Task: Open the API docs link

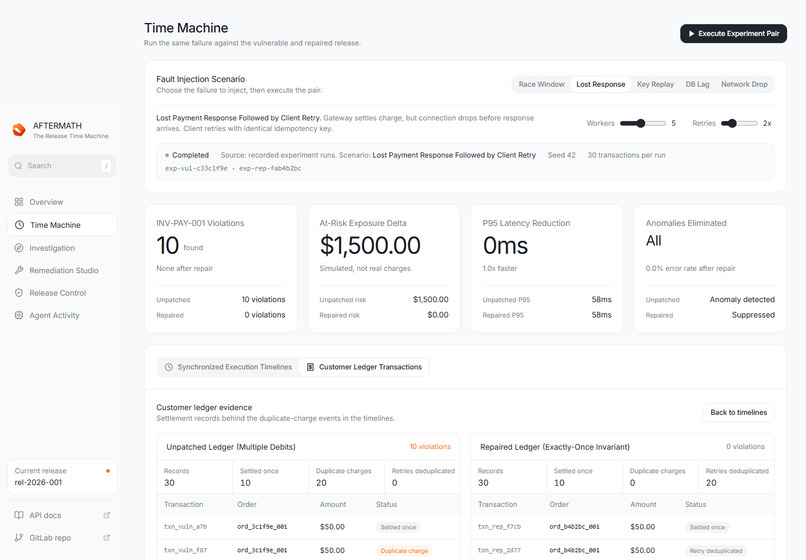Action: click(x=62, y=515)
